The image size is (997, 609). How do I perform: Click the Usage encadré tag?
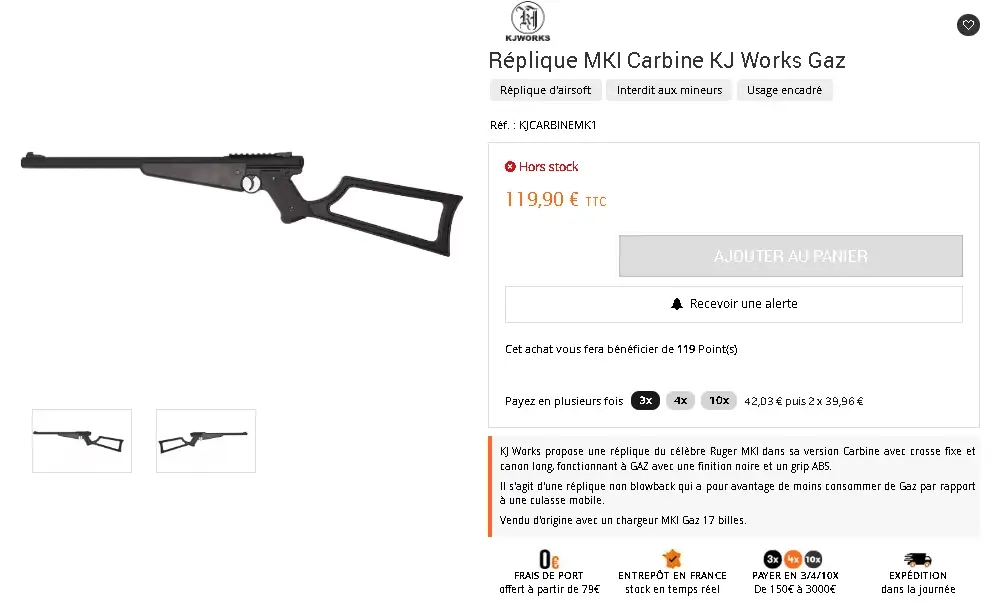tap(784, 90)
